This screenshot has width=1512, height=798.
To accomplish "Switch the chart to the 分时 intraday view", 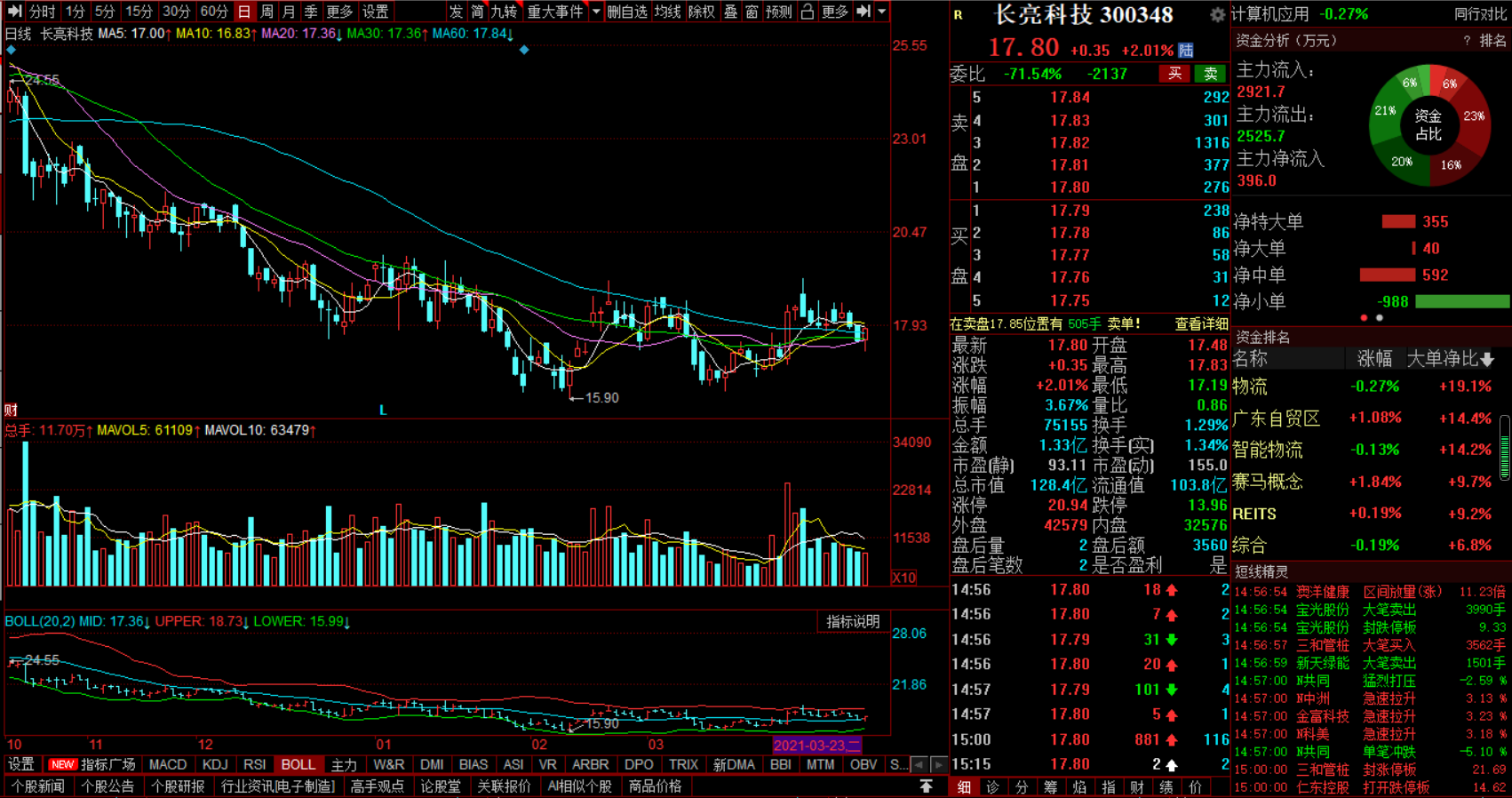I will click(x=42, y=12).
